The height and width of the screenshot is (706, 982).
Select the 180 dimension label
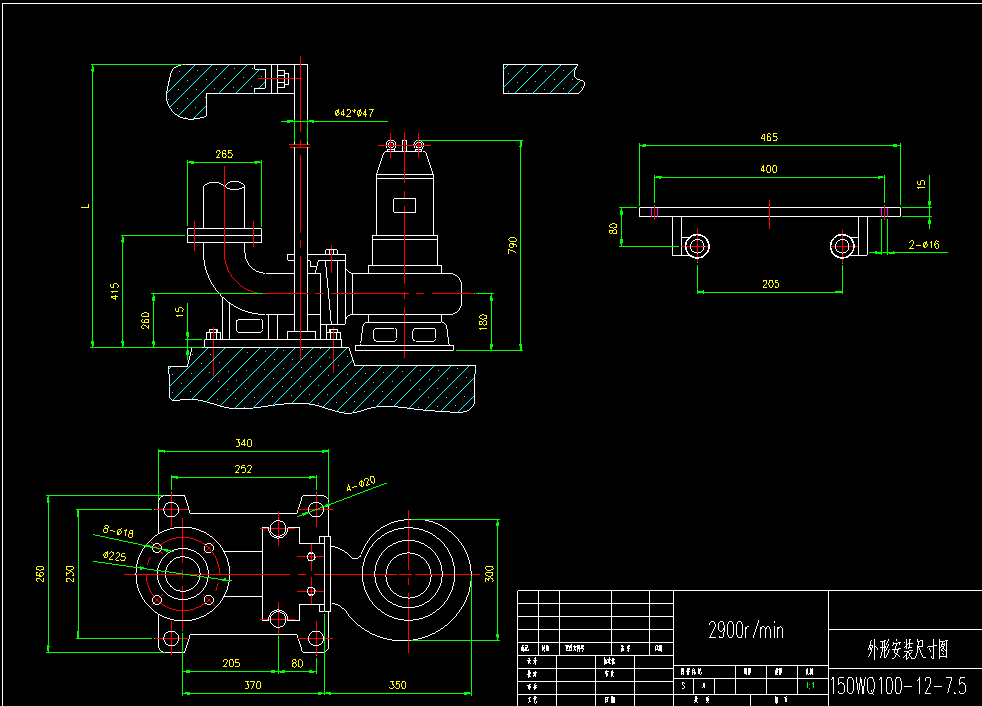483,322
